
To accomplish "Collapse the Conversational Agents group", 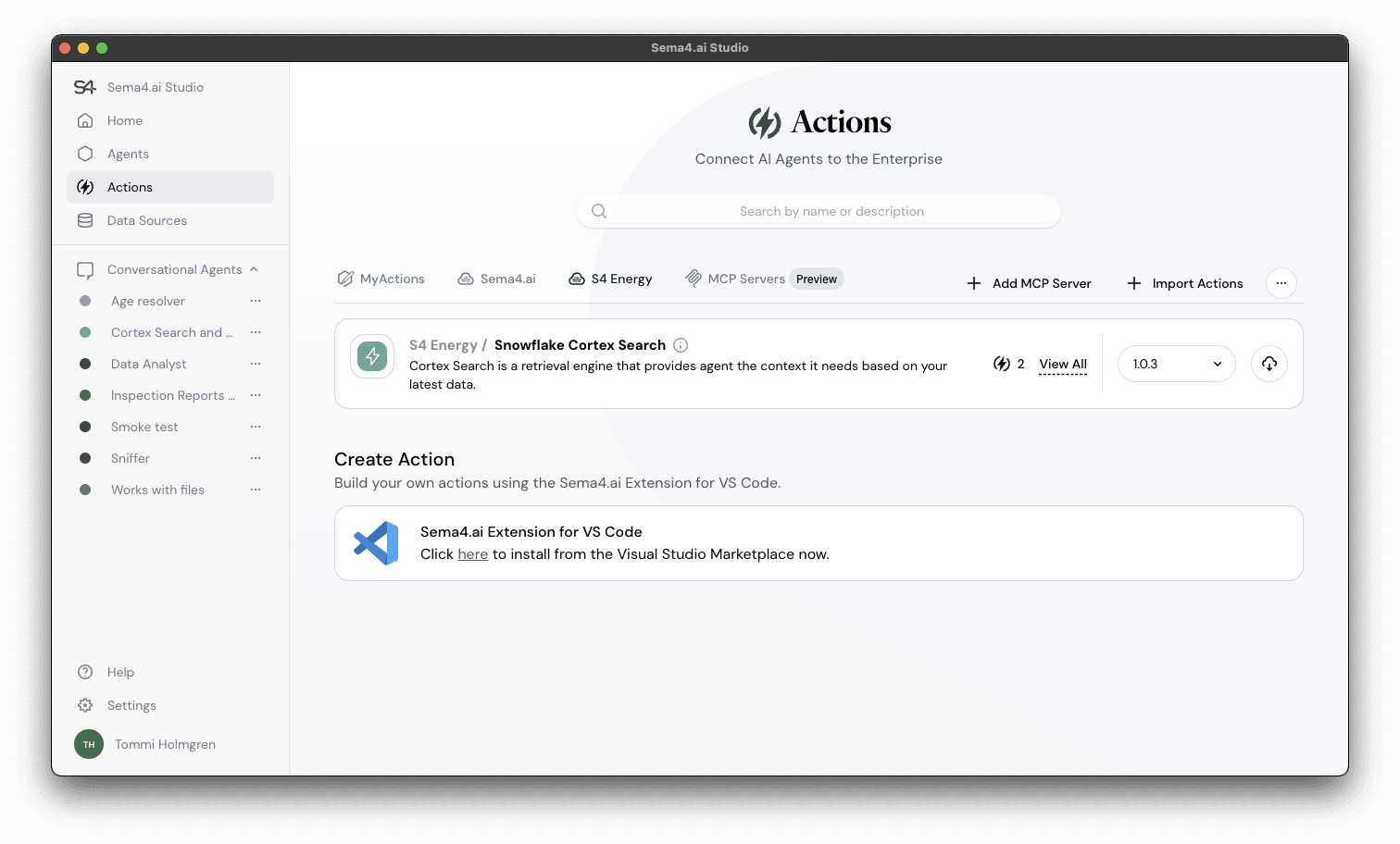I will [255, 269].
